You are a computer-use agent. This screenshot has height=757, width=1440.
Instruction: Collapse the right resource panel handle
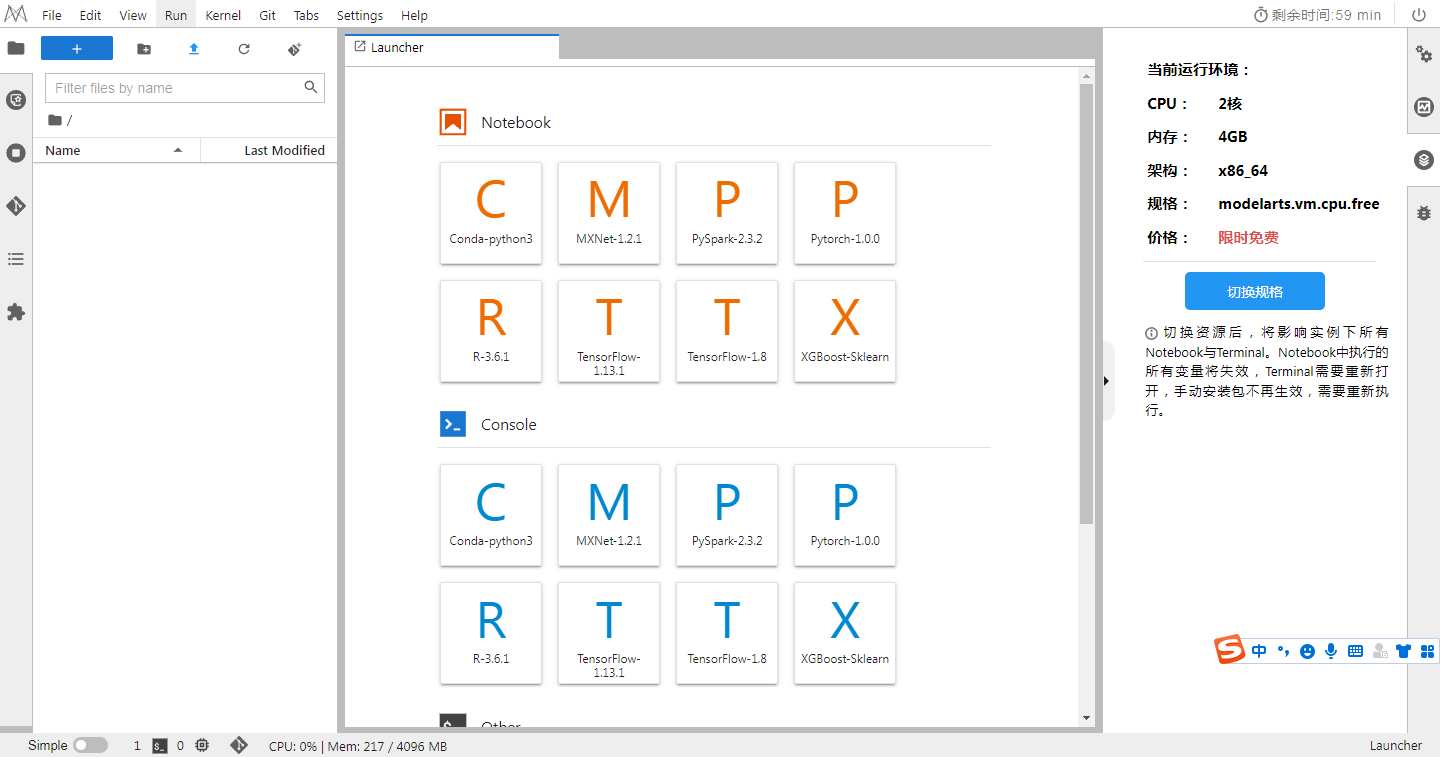tap(1106, 381)
